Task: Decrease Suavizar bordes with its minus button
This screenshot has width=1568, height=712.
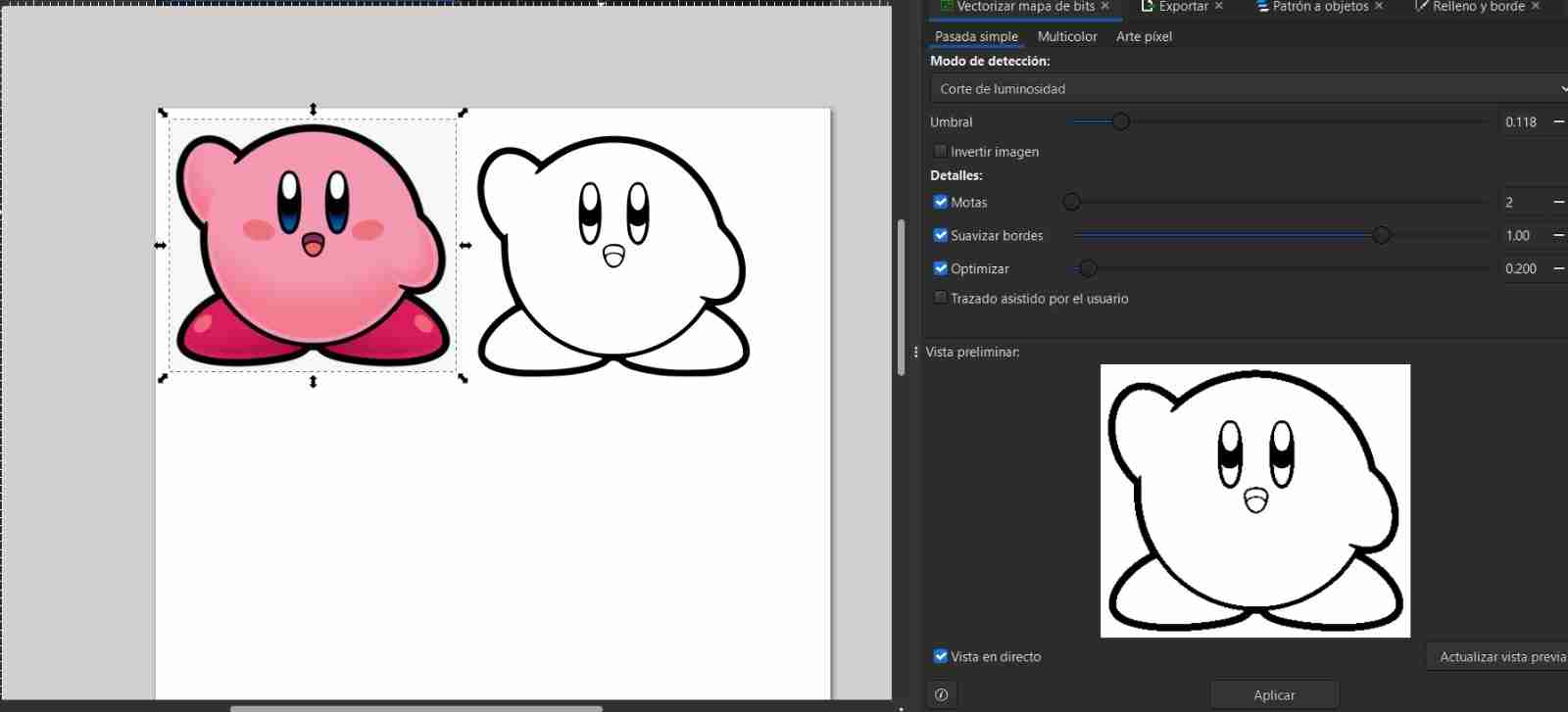Action: point(1558,235)
